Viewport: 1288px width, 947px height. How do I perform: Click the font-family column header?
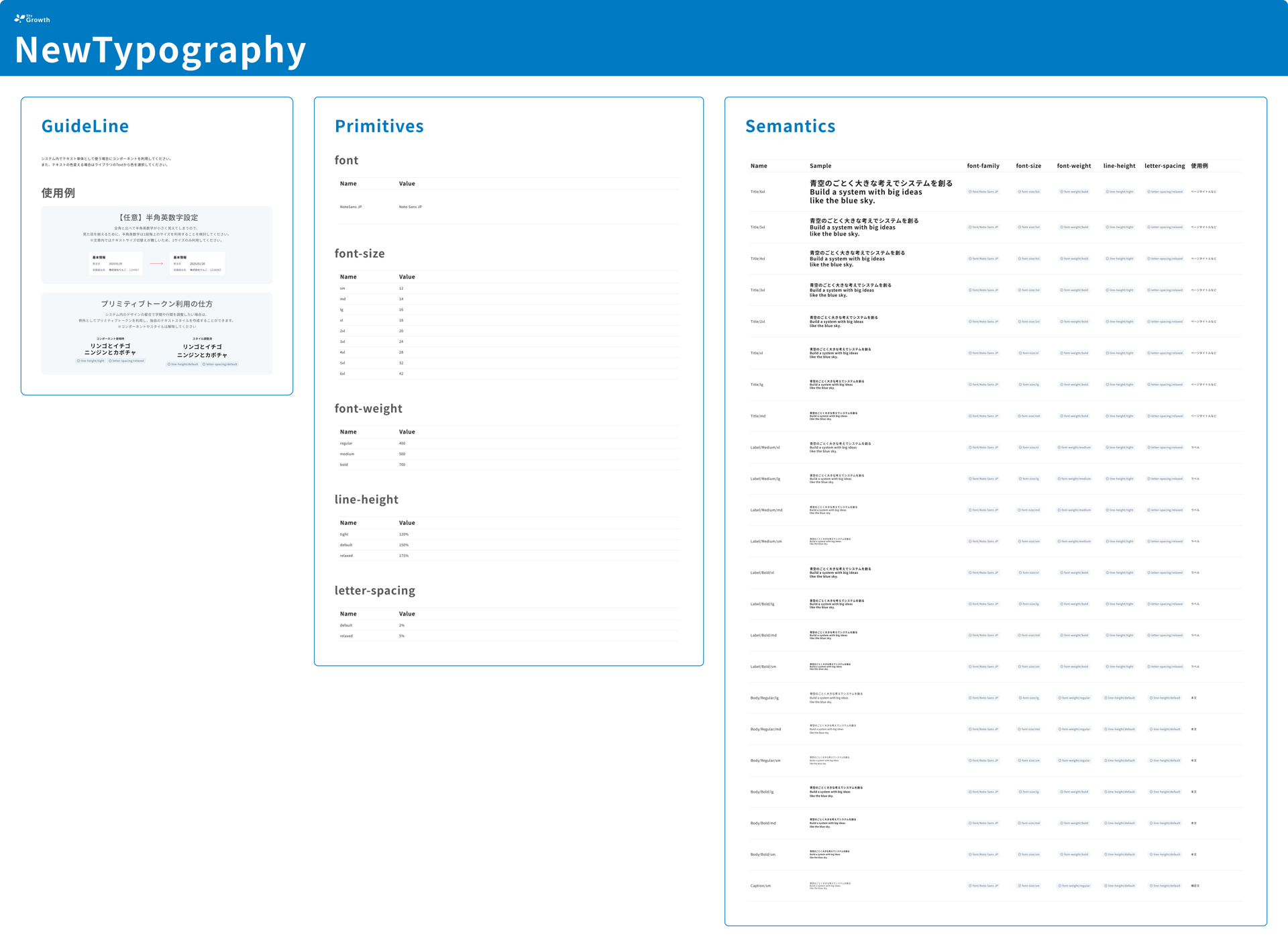(983, 166)
